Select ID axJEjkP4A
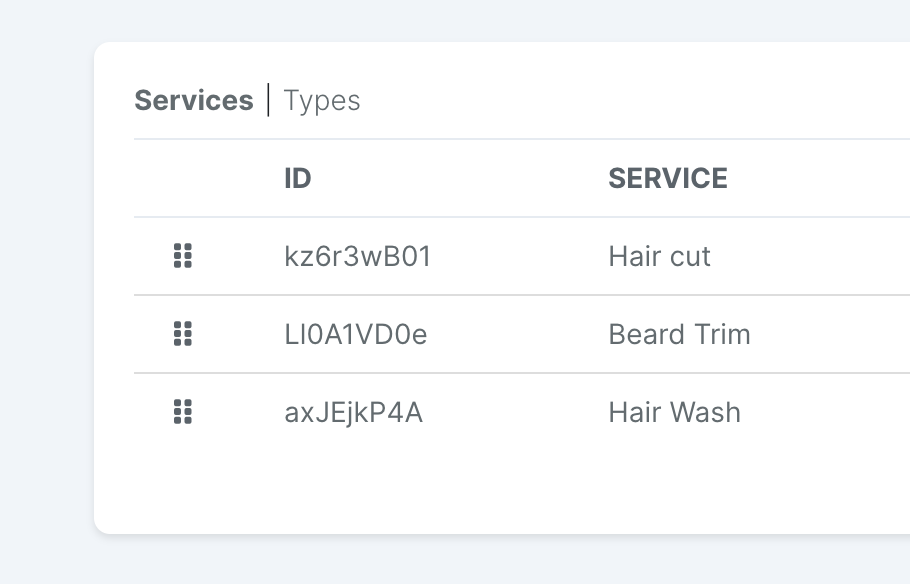Image resolution: width=910 pixels, height=584 pixels. pyautogui.click(x=353, y=413)
